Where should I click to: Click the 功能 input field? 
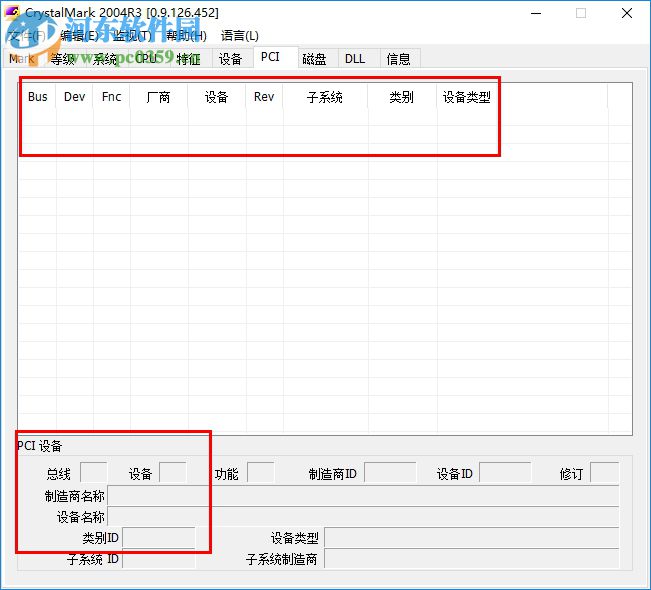coord(261,472)
